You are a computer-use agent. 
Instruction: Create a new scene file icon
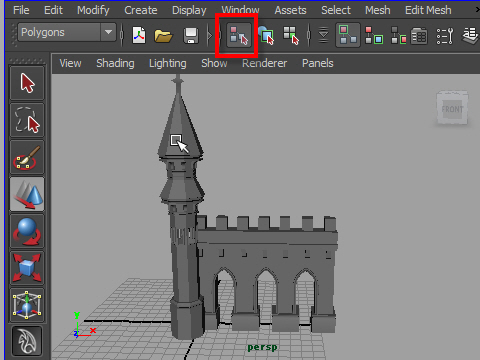click(139, 35)
